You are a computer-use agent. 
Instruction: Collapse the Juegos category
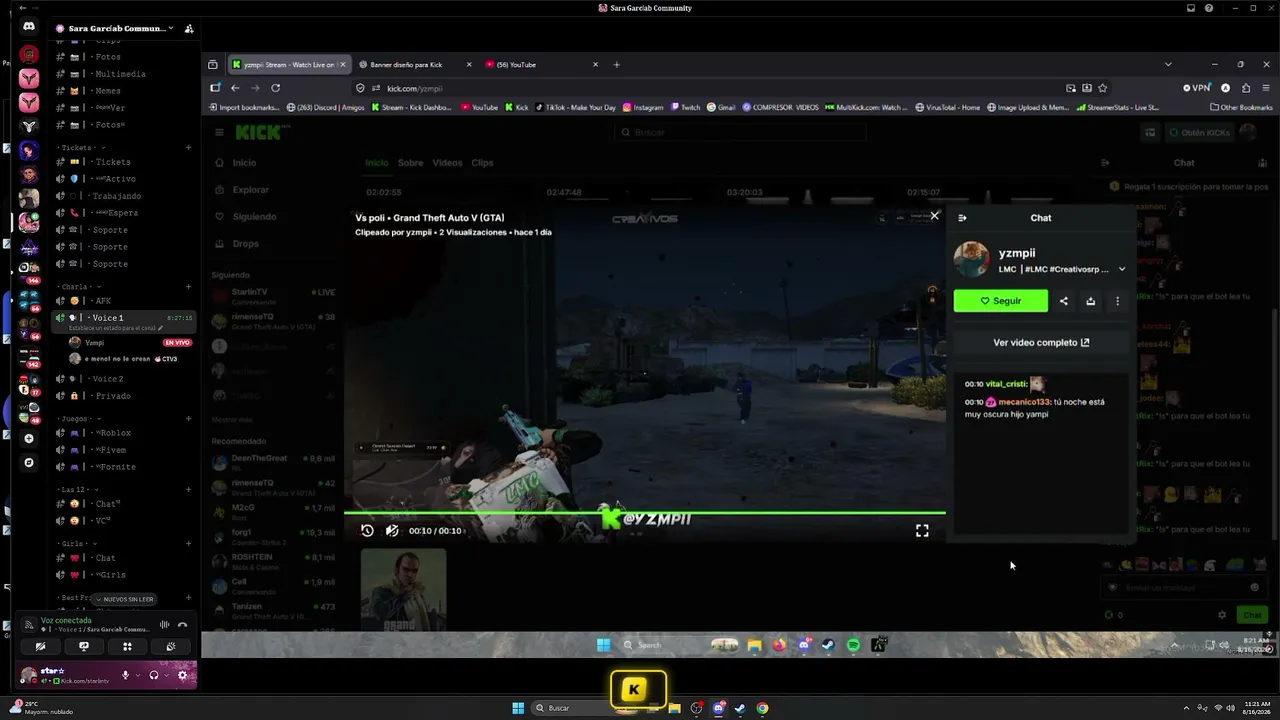click(77, 419)
